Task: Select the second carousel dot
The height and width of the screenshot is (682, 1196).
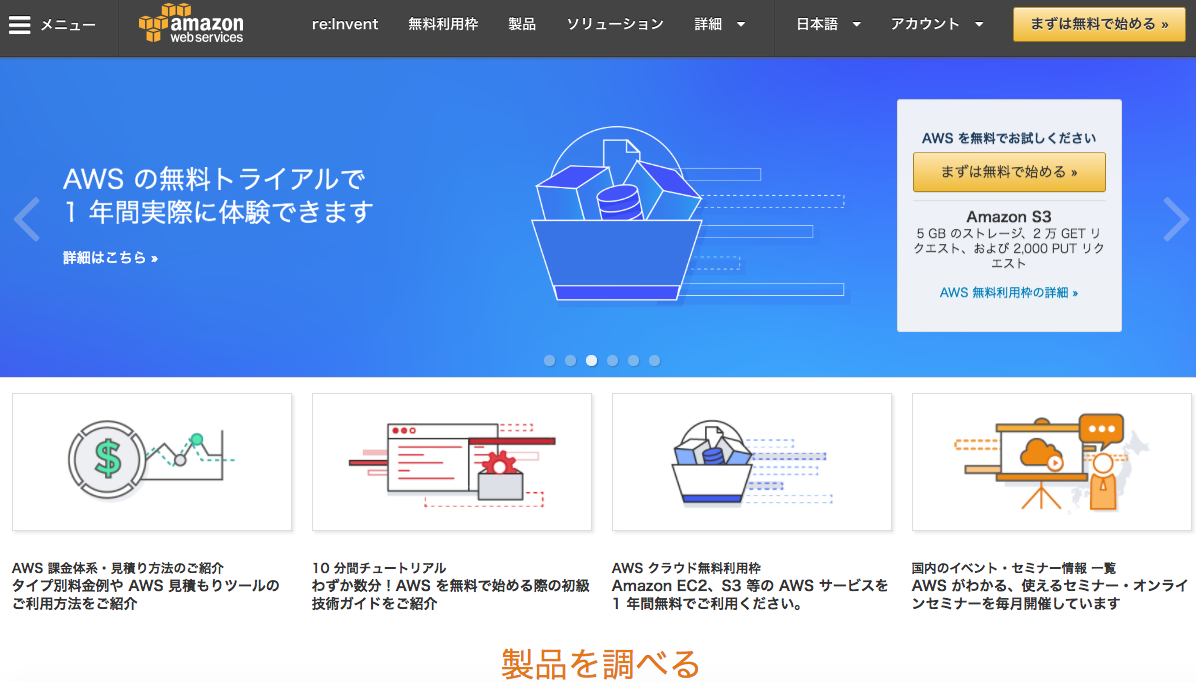Action: [x=571, y=361]
